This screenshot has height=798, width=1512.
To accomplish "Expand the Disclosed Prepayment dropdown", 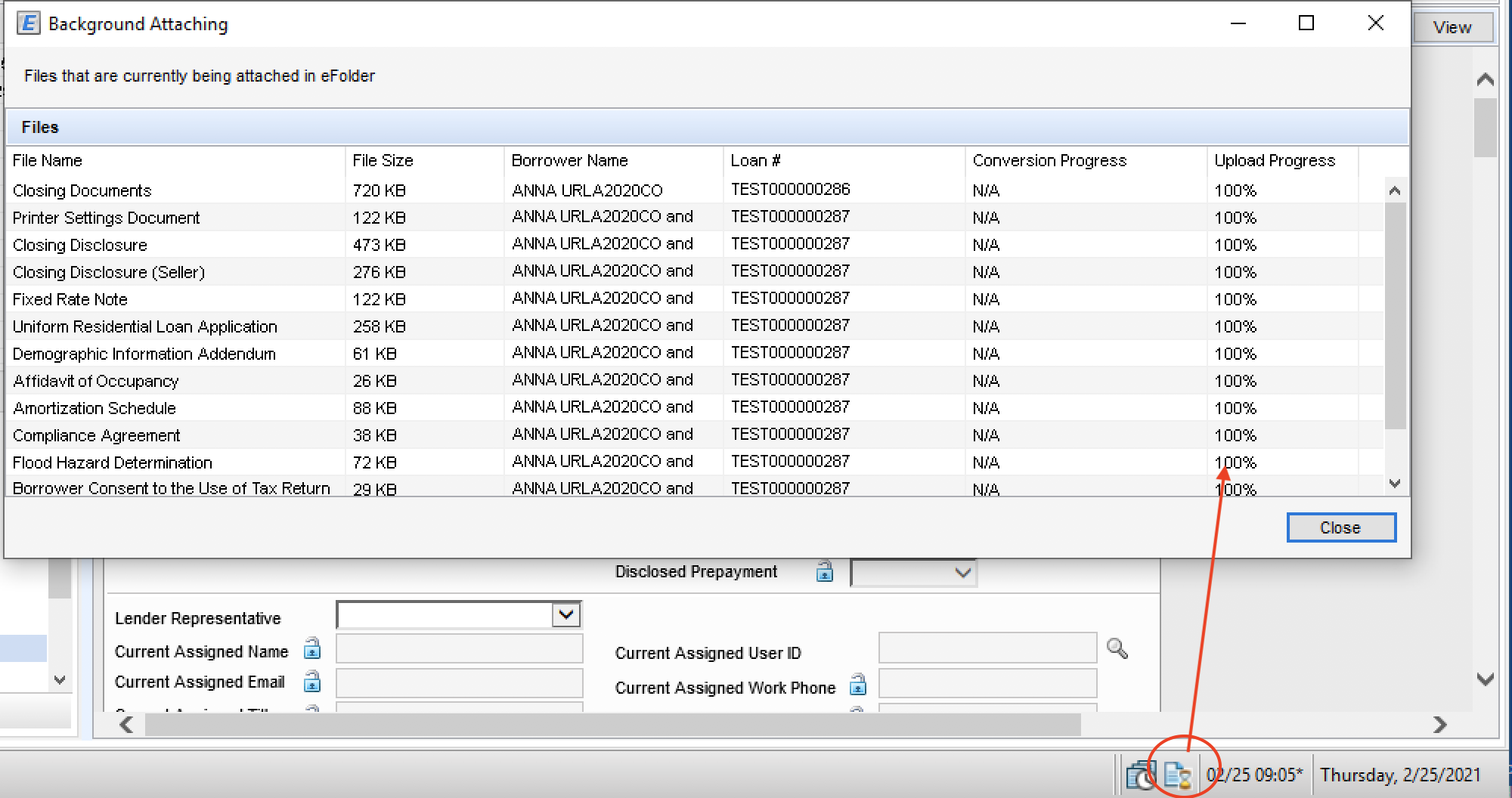I will point(962,573).
